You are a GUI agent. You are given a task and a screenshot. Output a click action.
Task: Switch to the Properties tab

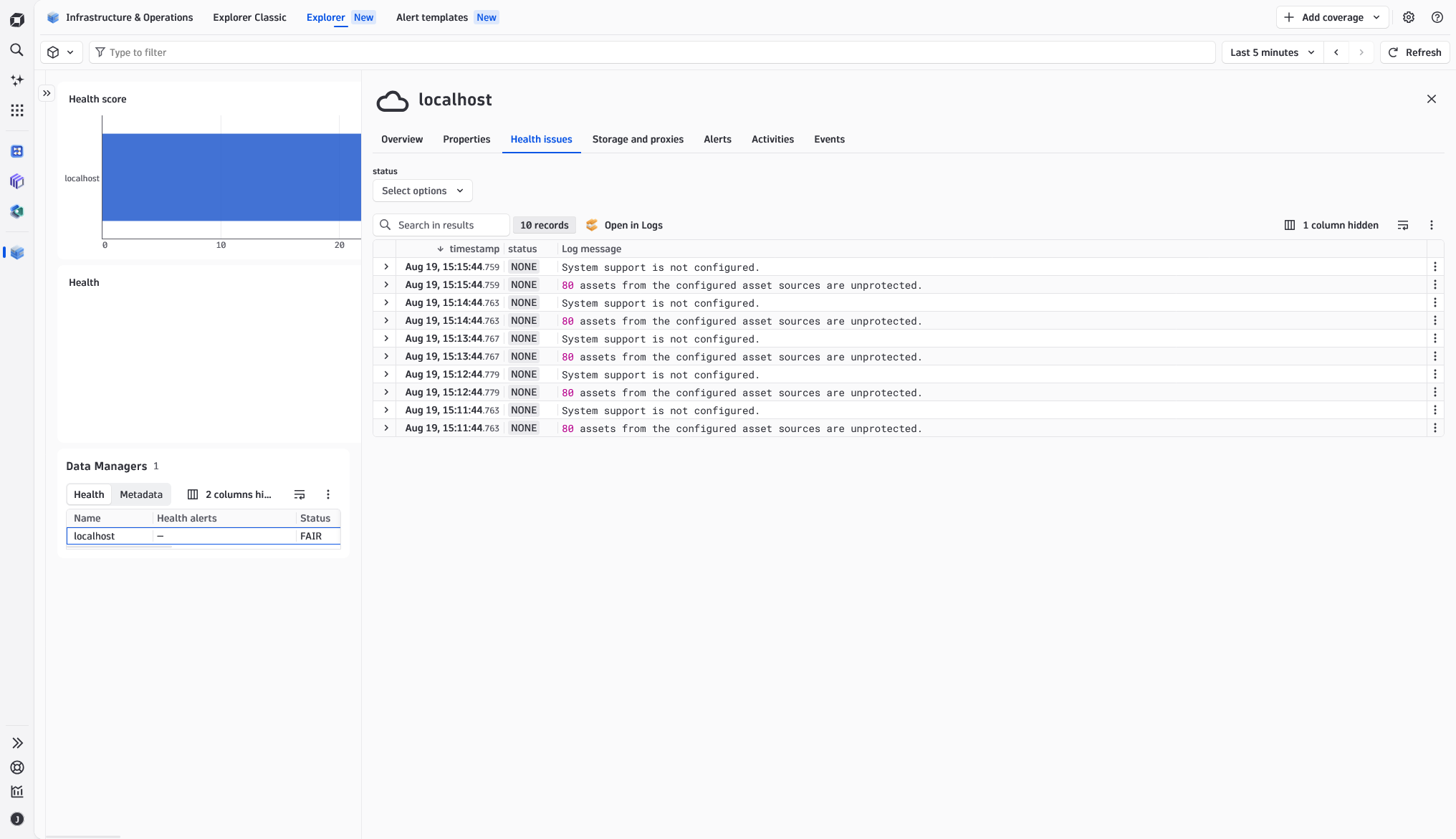pos(466,139)
